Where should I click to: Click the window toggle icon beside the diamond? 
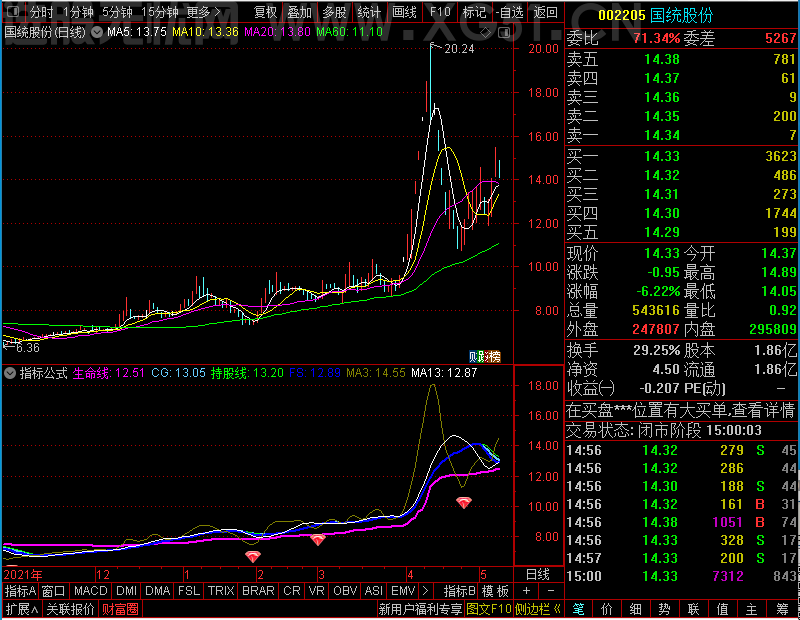tap(504, 33)
